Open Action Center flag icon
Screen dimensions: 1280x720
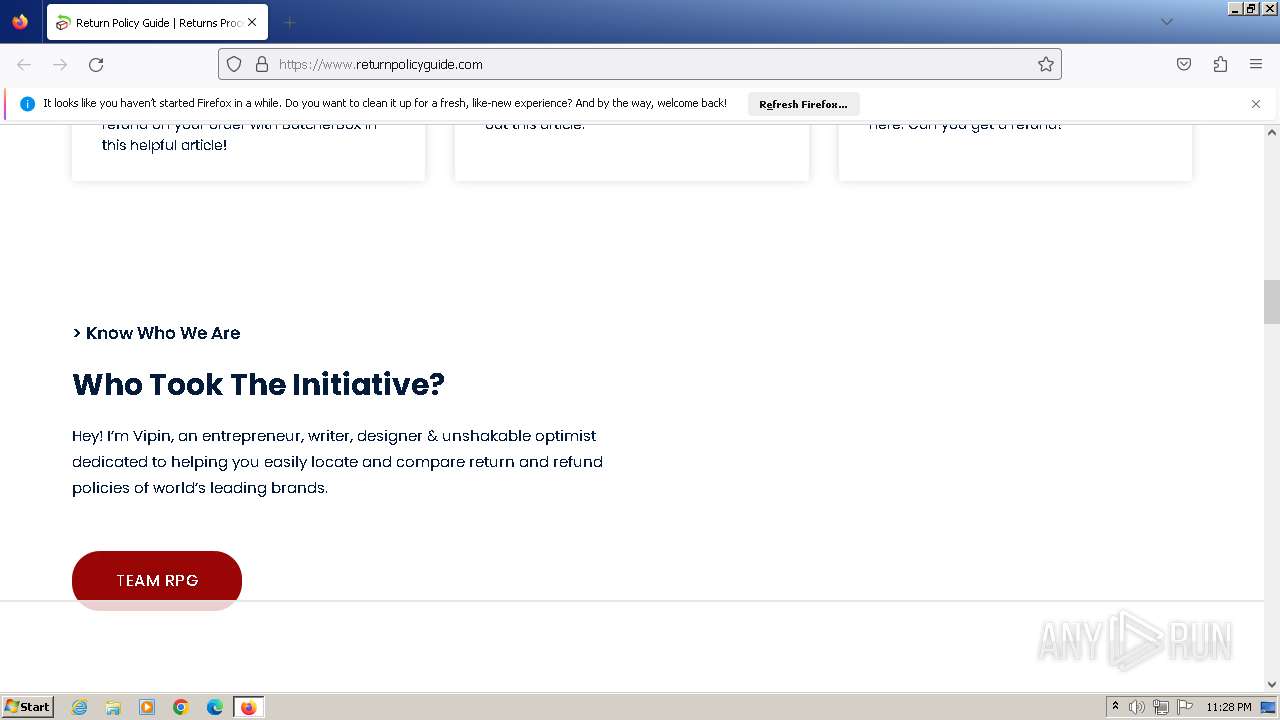[1185, 707]
